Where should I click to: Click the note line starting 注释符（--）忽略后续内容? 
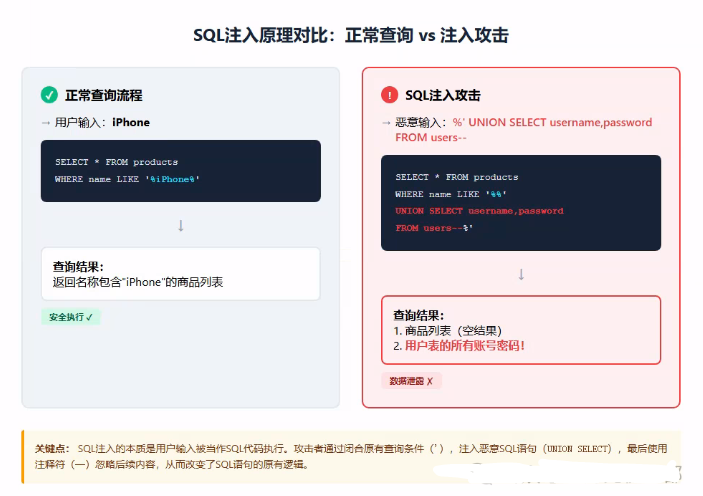coord(172,465)
